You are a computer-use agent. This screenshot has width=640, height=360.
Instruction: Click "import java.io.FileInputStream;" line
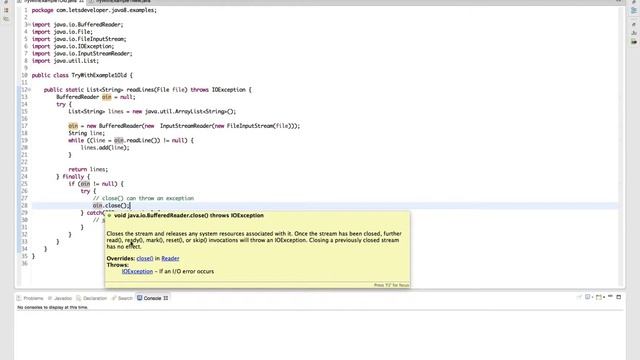(79, 39)
